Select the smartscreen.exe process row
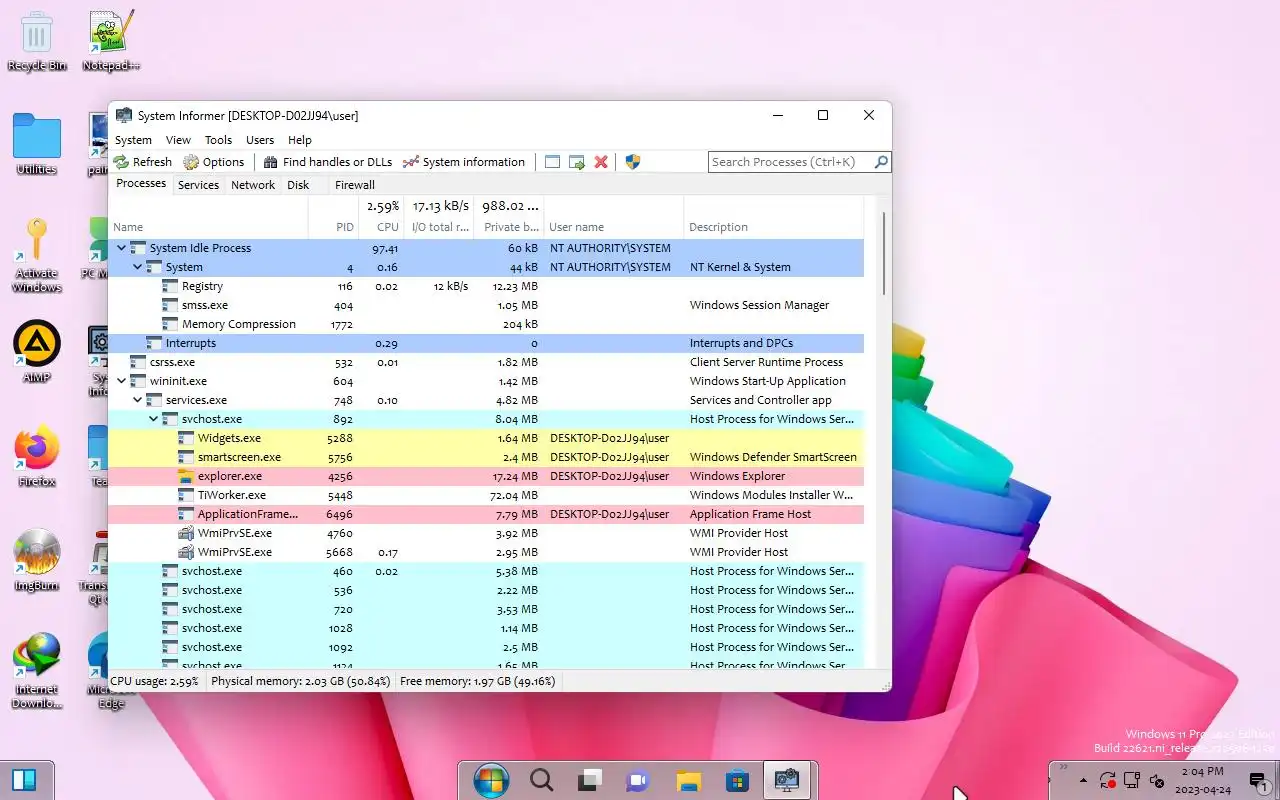Image resolution: width=1280 pixels, height=800 pixels. 486,457
